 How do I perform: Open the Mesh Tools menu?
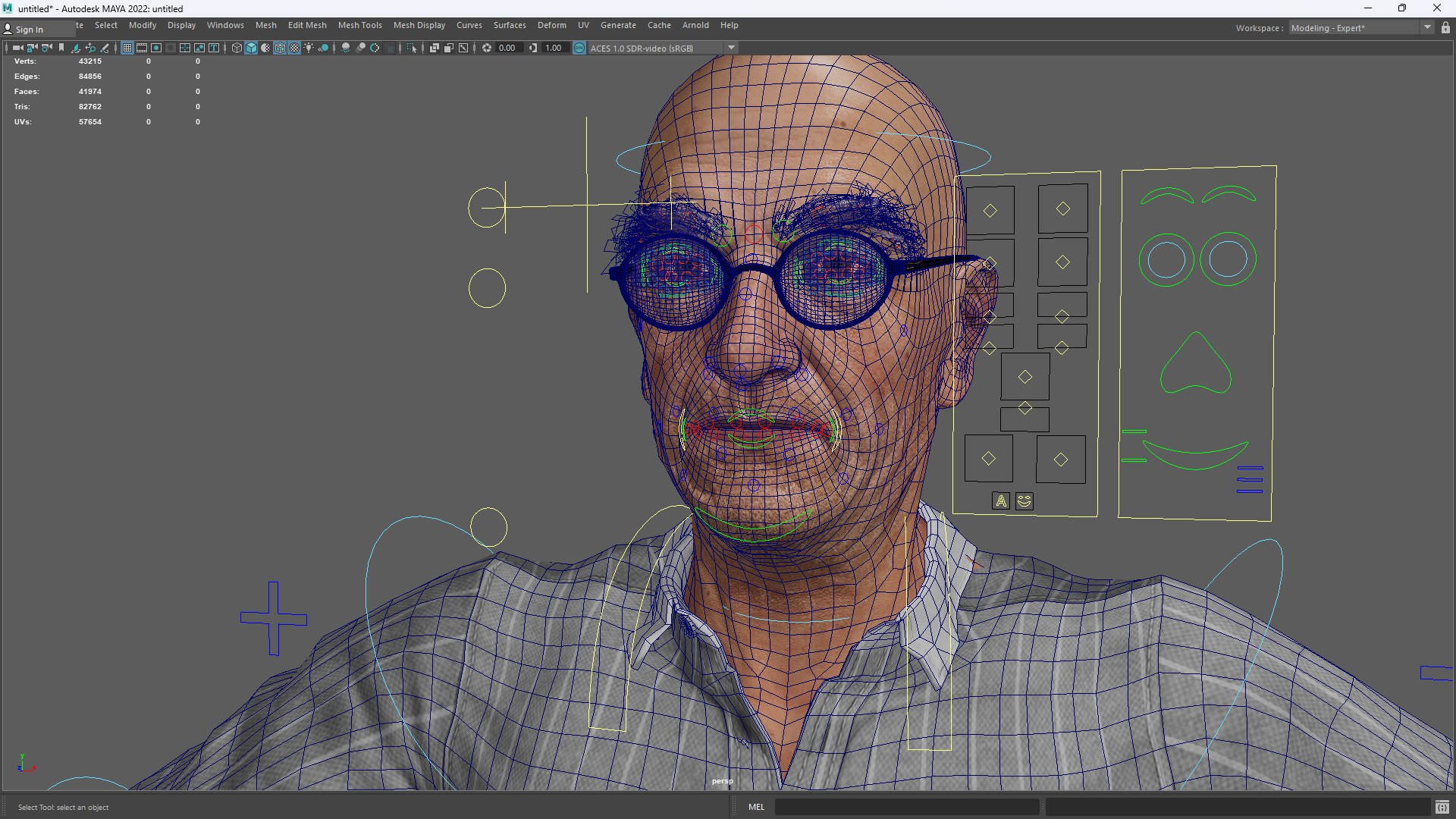[x=359, y=25]
